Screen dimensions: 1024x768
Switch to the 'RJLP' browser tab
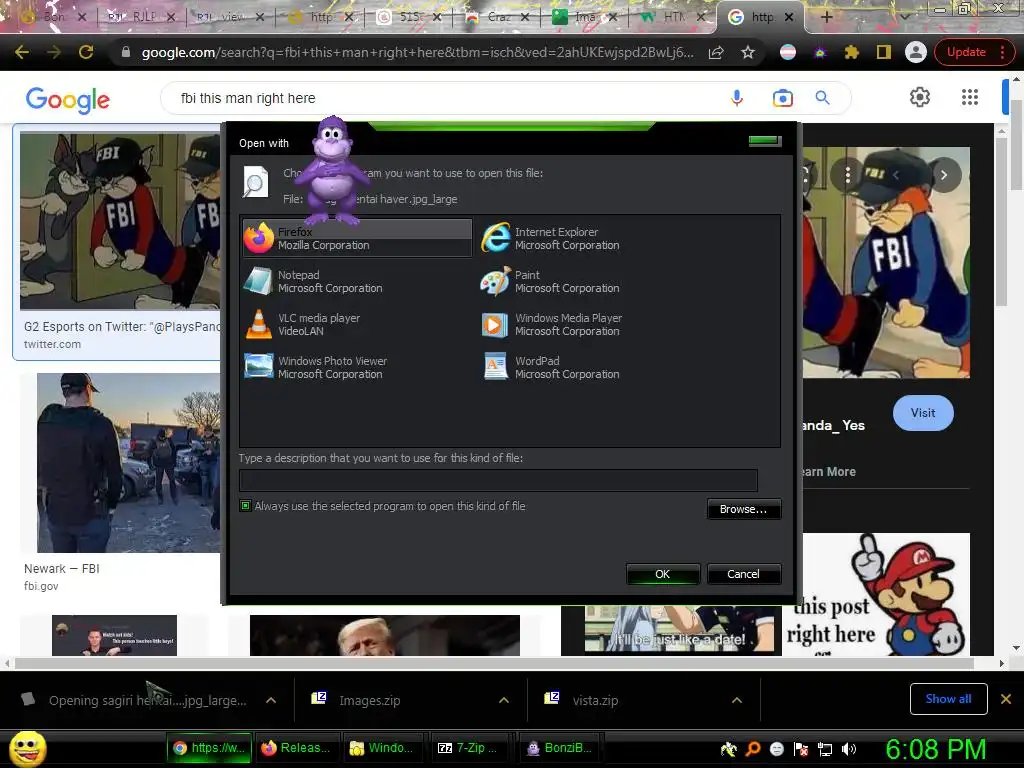click(144, 17)
